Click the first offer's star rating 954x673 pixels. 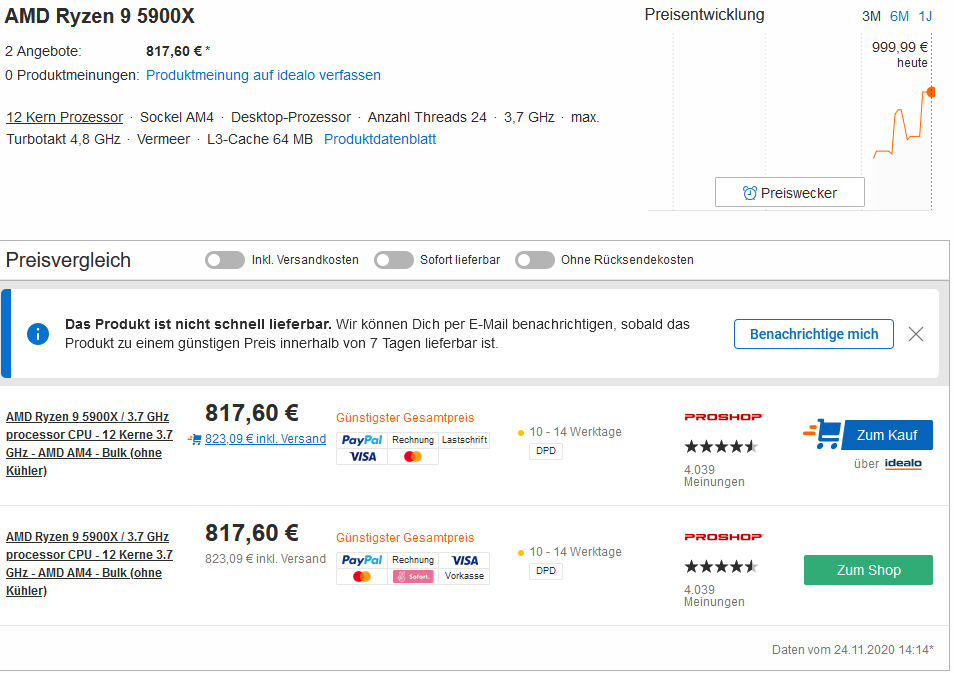coord(720,446)
